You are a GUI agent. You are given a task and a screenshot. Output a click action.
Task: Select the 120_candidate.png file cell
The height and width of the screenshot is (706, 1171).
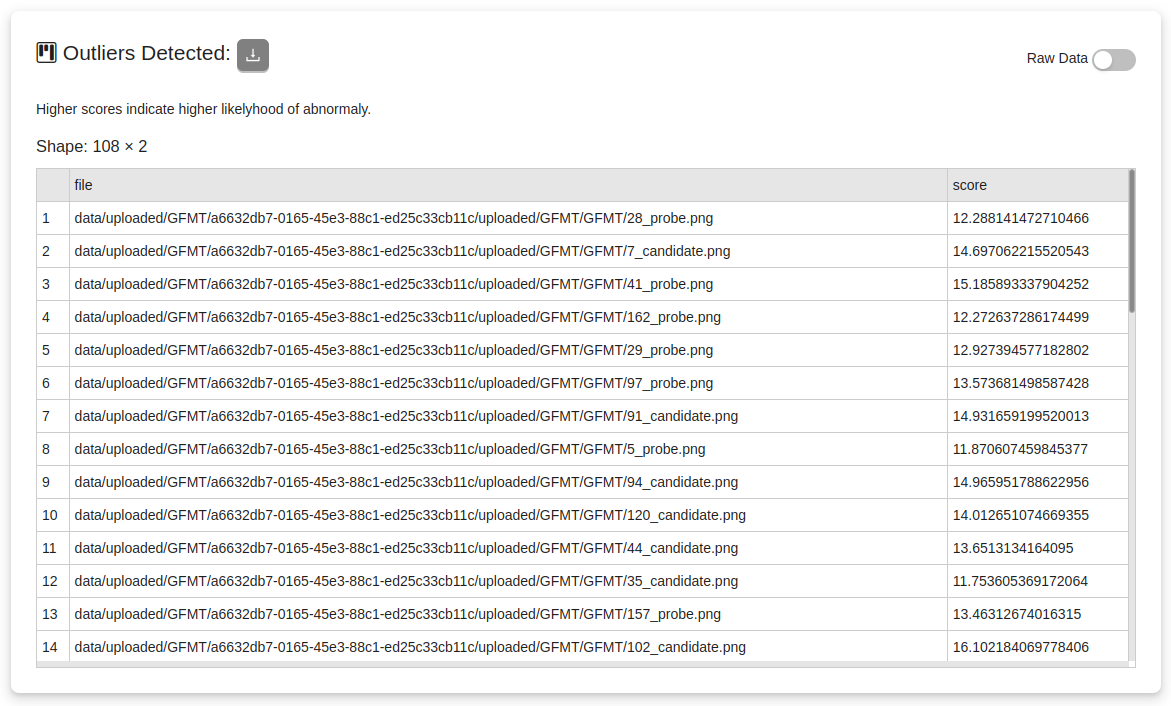[x=410, y=515]
